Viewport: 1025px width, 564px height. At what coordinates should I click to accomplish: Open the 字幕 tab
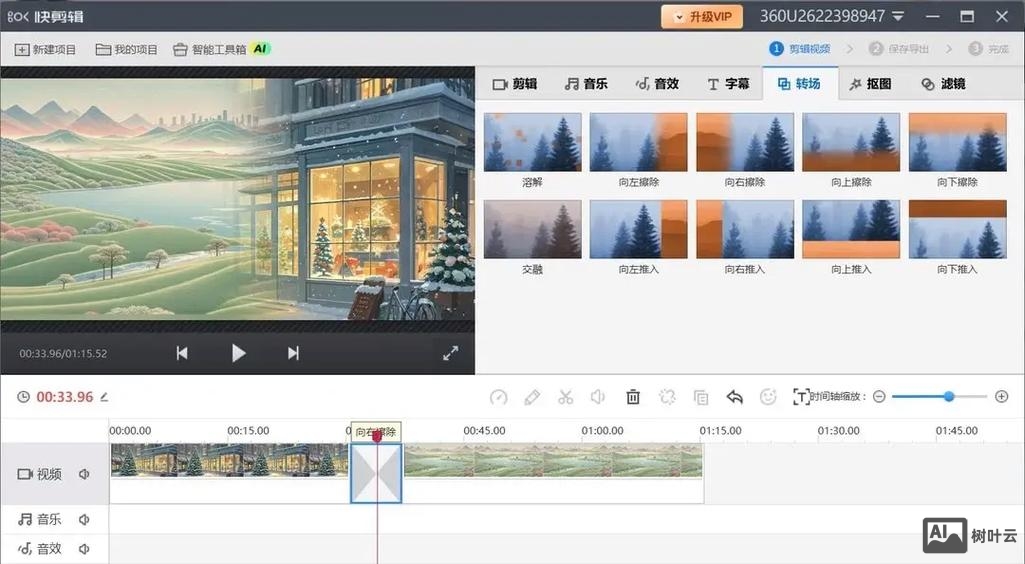(728, 84)
